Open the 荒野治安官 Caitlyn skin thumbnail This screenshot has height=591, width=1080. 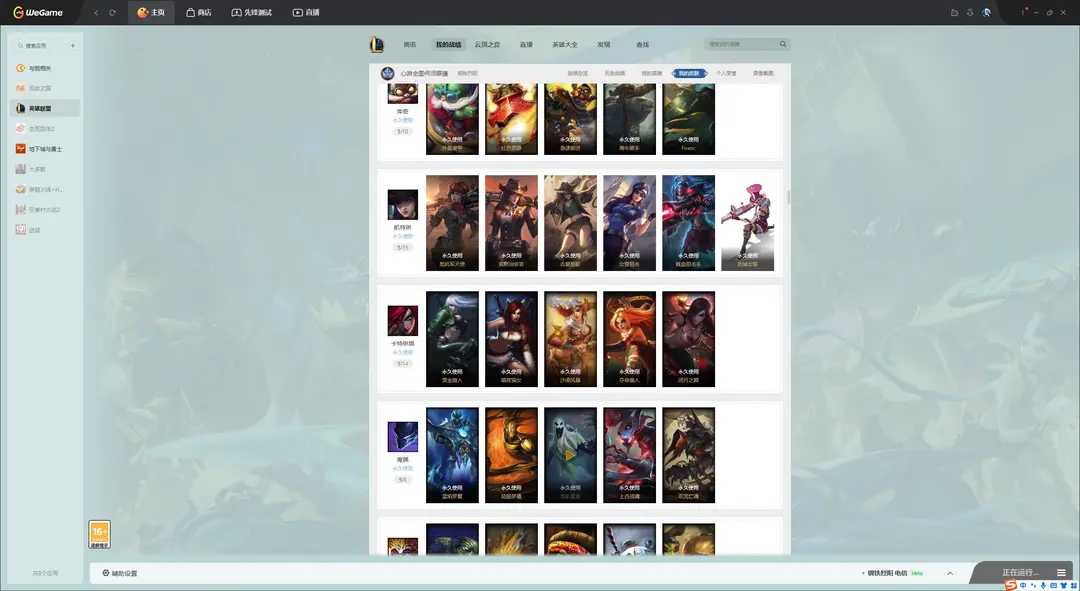[511, 222]
